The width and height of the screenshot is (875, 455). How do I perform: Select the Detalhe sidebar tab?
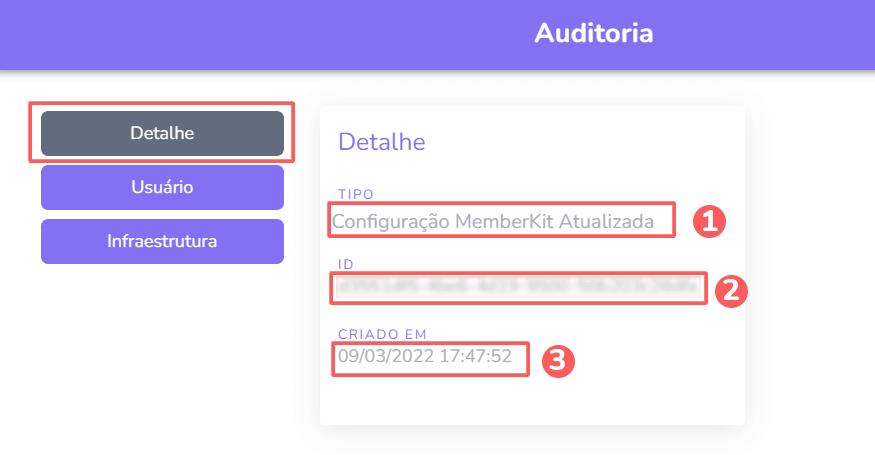tap(162, 133)
